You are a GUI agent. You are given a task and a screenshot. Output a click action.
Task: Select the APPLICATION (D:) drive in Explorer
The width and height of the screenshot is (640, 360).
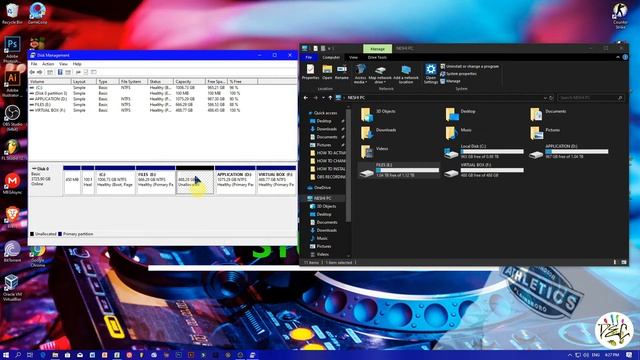[x=569, y=151]
